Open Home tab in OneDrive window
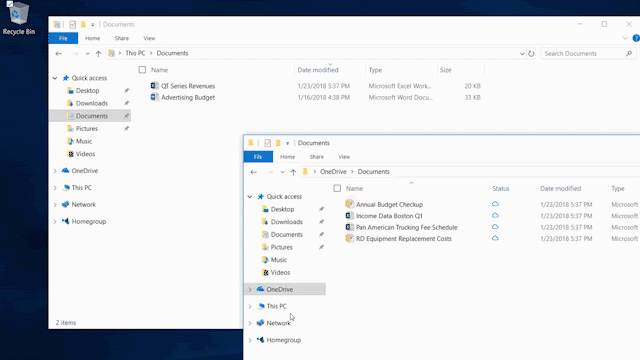The height and width of the screenshot is (360, 640). (x=287, y=156)
